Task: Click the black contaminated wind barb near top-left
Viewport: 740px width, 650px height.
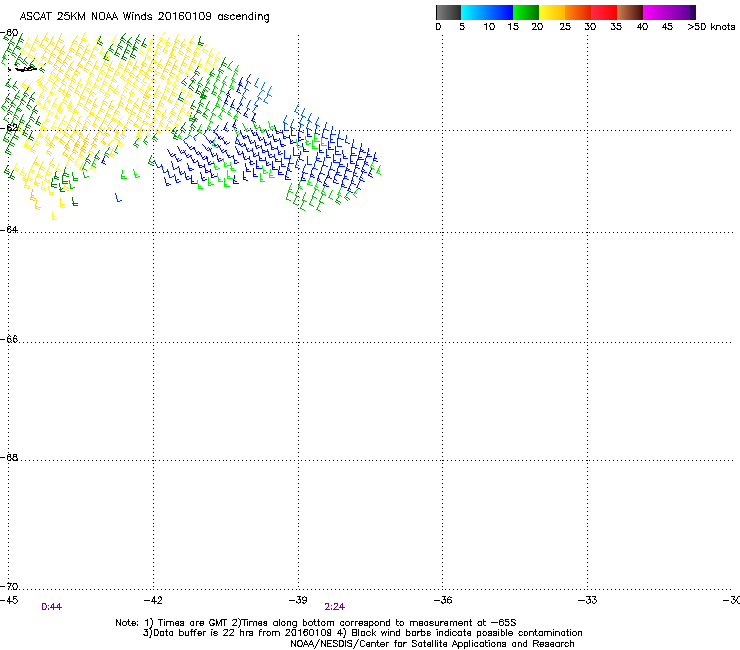Action: (24, 69)
